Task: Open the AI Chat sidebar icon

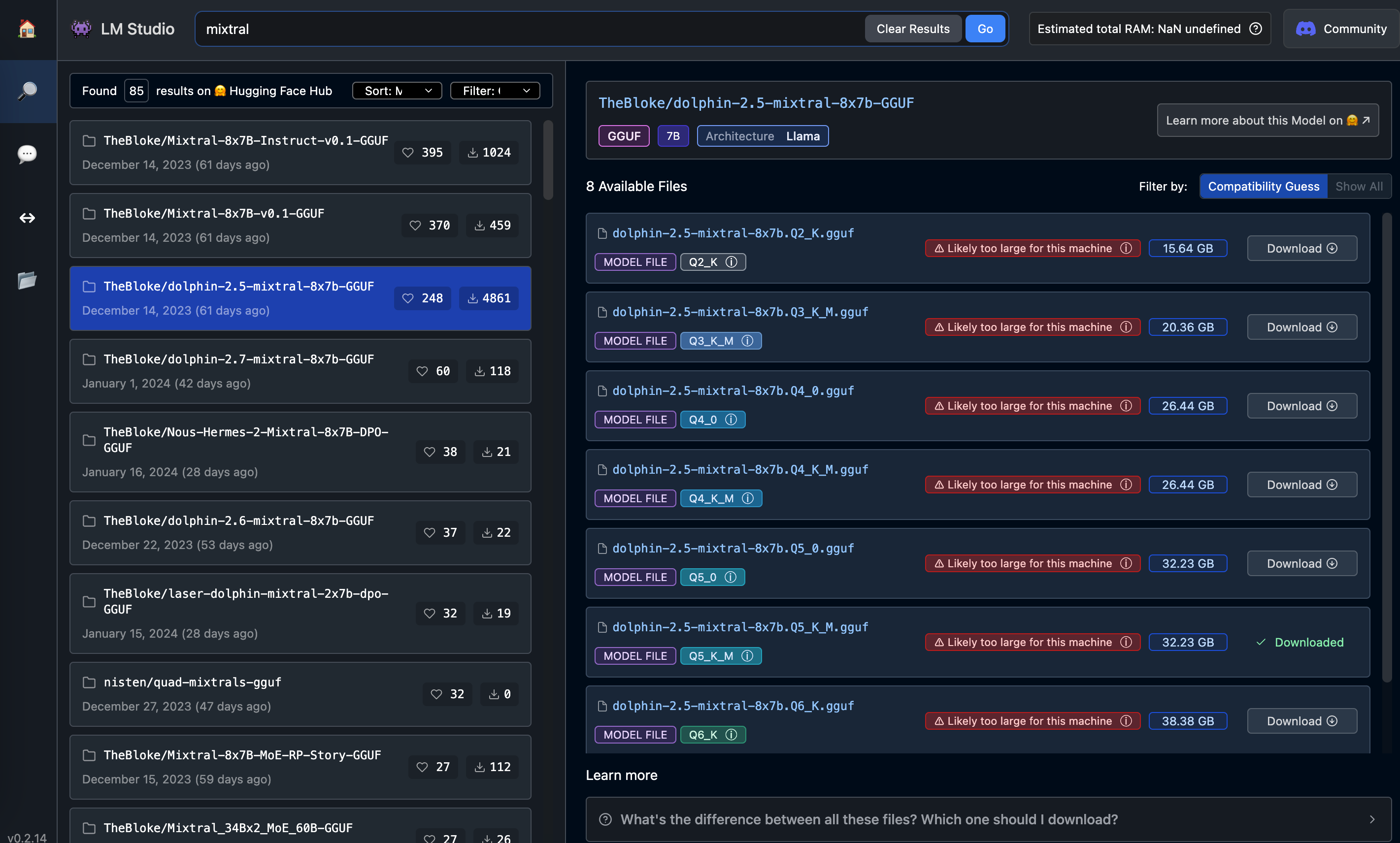Action: [x=27, y=154]
